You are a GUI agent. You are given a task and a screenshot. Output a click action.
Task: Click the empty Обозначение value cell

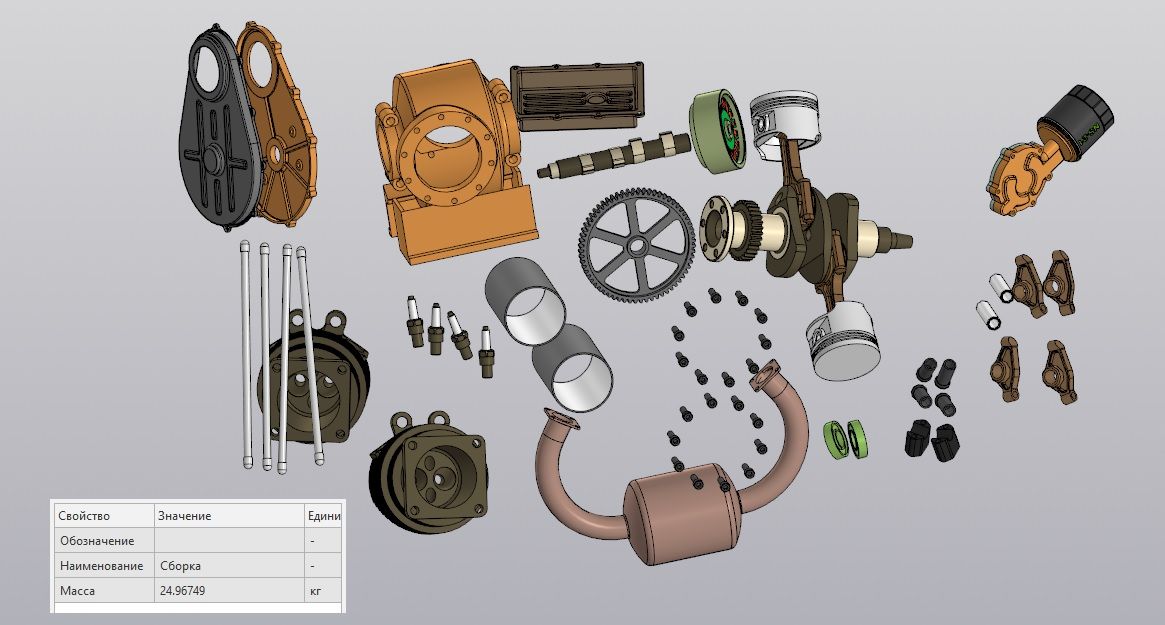(228, 541)
